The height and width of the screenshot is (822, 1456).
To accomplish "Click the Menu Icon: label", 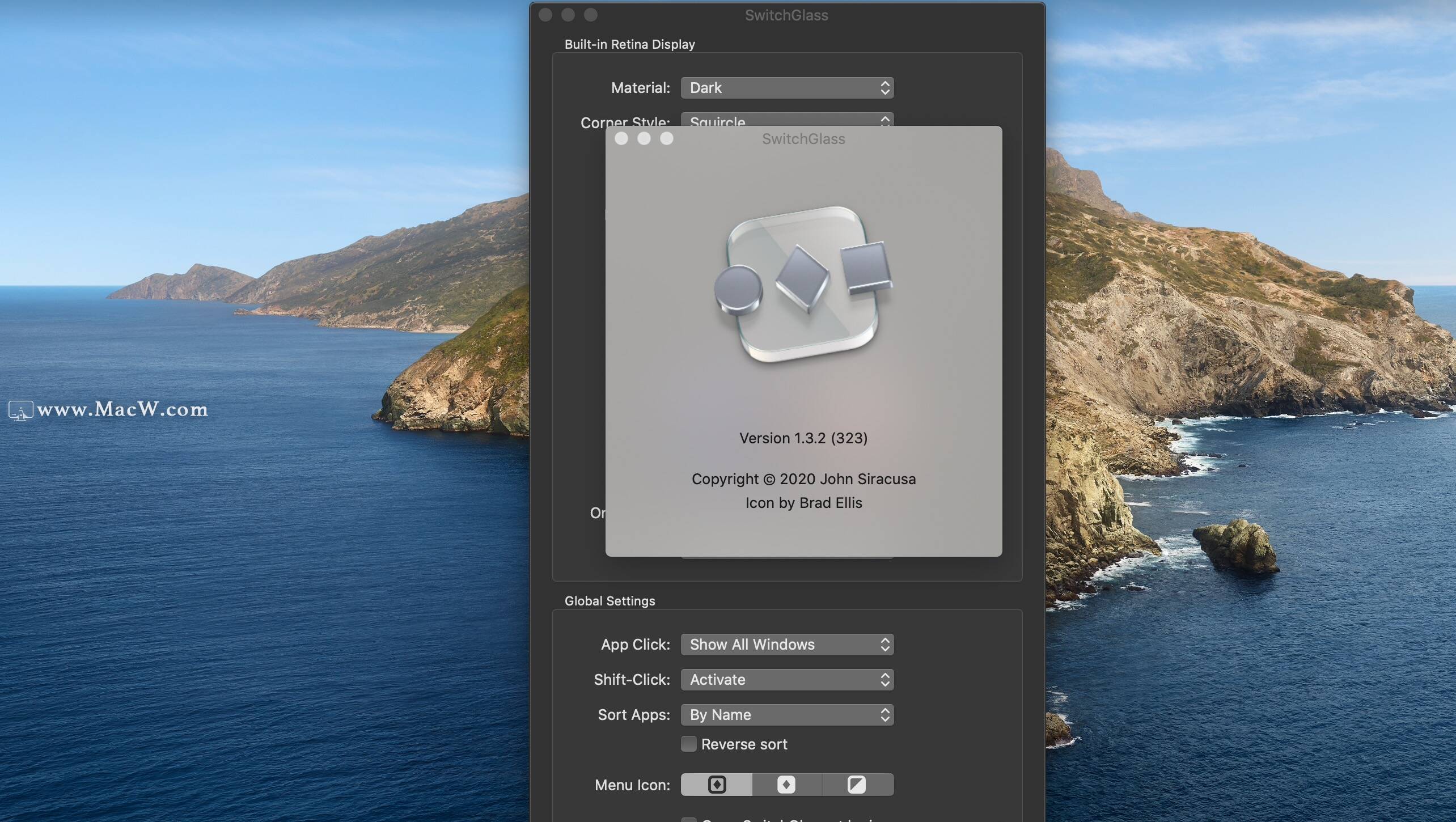I will click(x=632, y=785).
